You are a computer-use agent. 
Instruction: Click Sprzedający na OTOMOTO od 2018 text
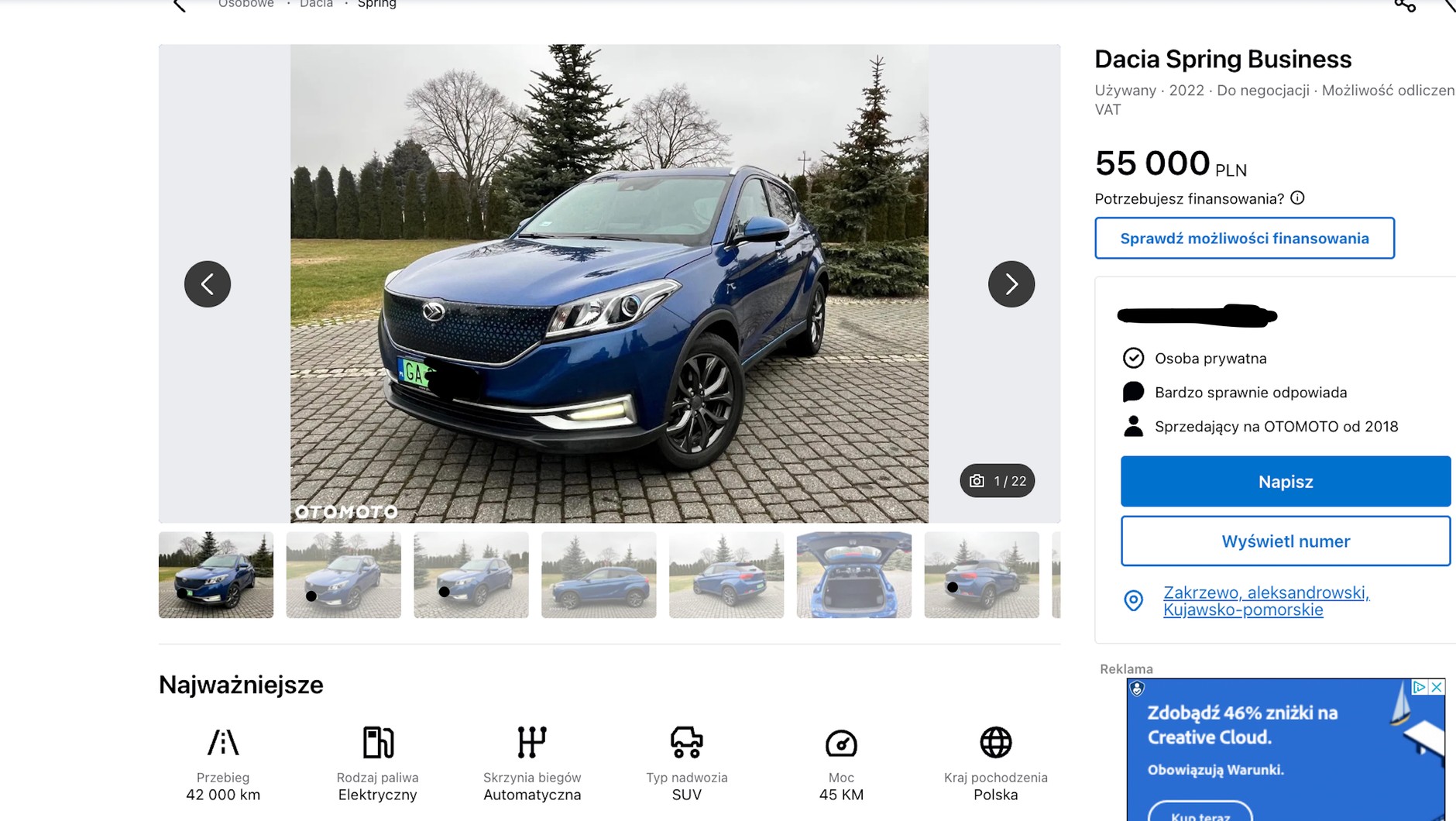pyautogui.click(x=1276, y=427)
